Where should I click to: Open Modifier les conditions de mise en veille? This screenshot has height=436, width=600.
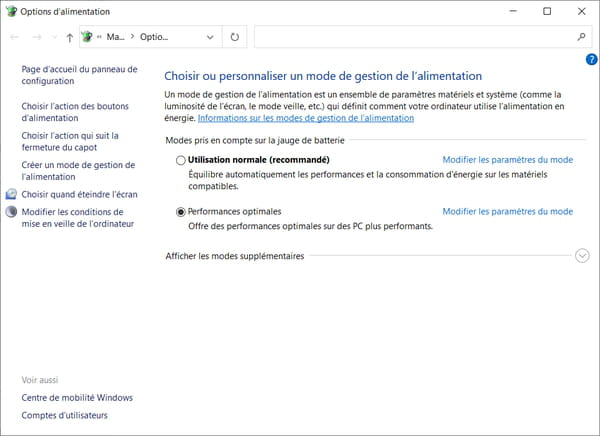(78, 218)
